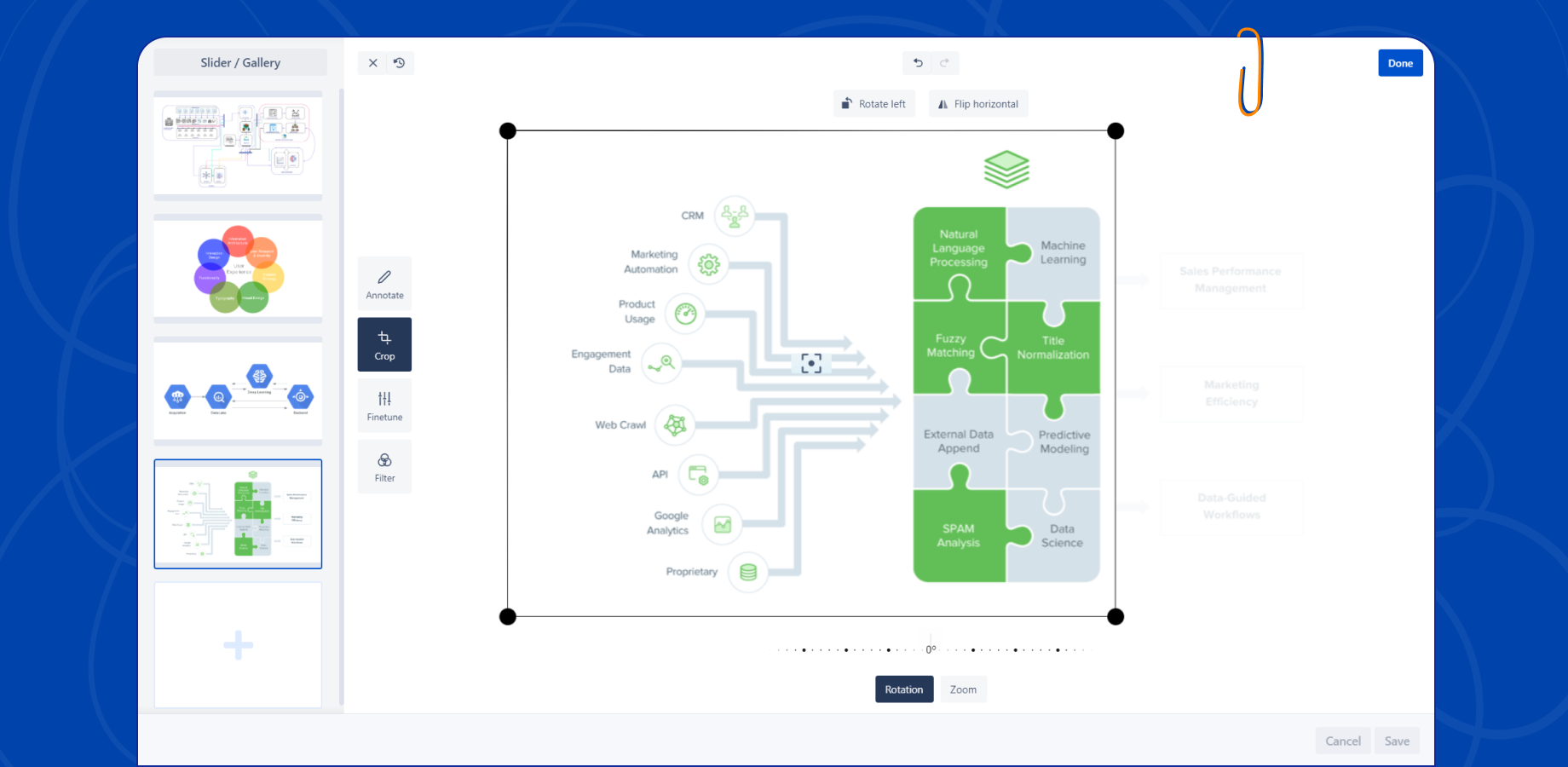Undo the last edit

(918, 62)
